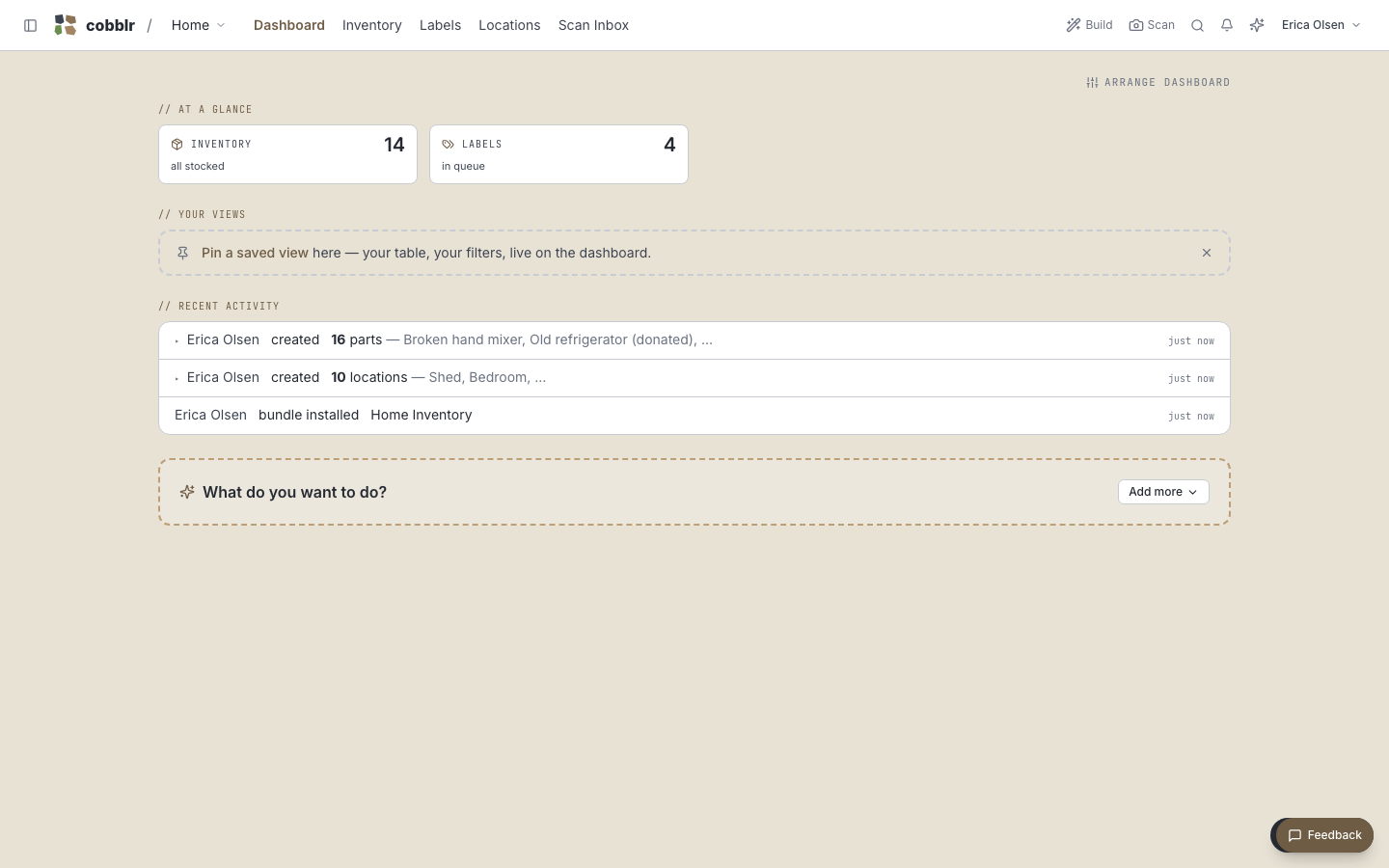Click 'Home Inventory' bundle name
This screenshot has height=868, width=1389.
[x=422, y=415]
